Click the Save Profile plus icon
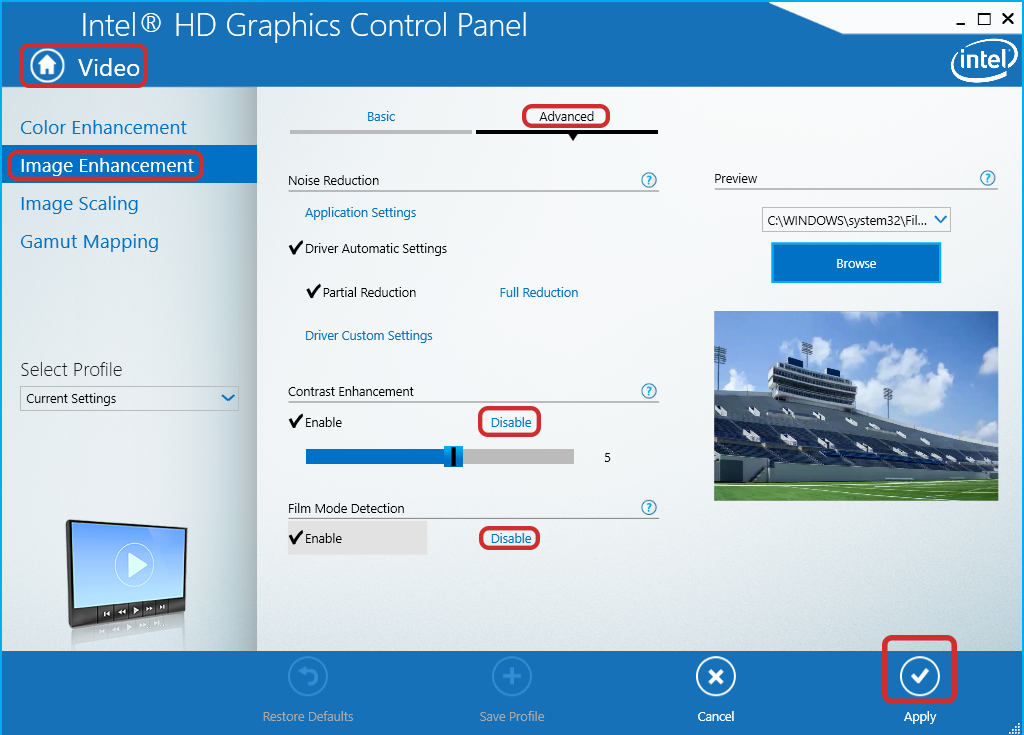 [x=512, y=677]
